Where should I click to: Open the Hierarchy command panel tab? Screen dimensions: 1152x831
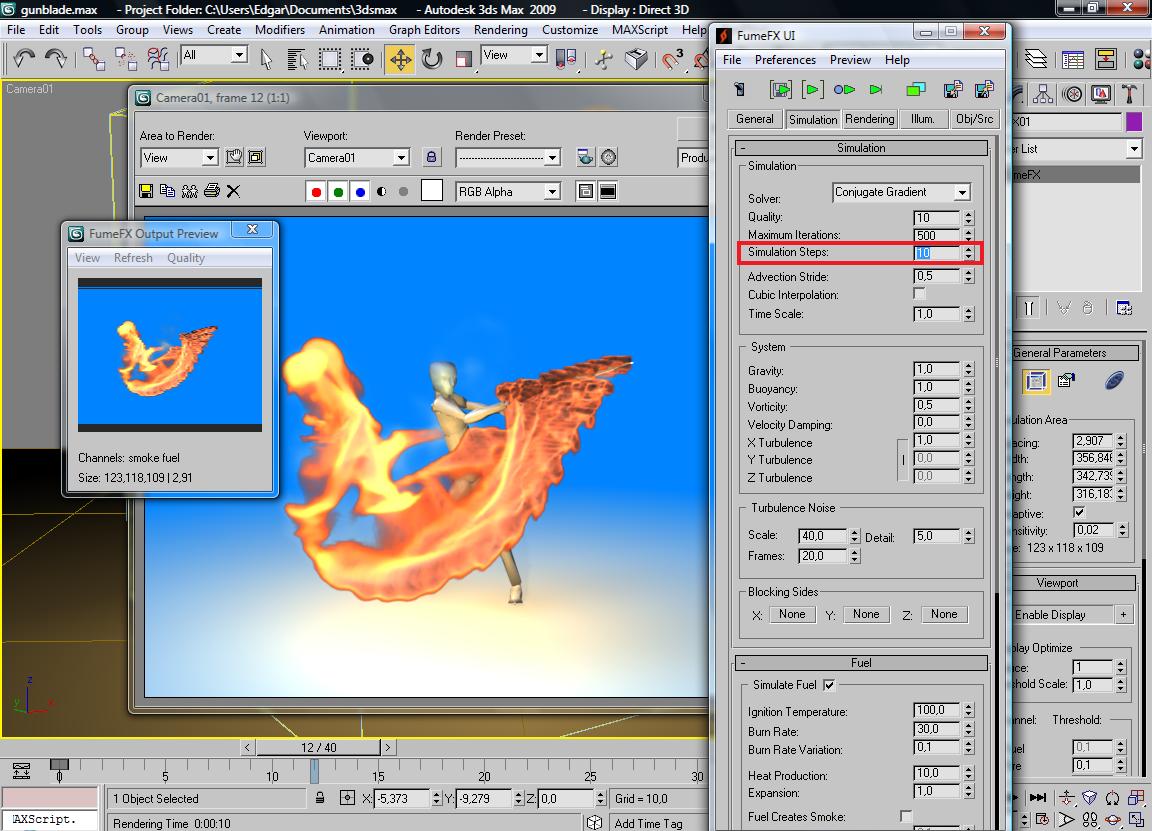coord(1043,94)
